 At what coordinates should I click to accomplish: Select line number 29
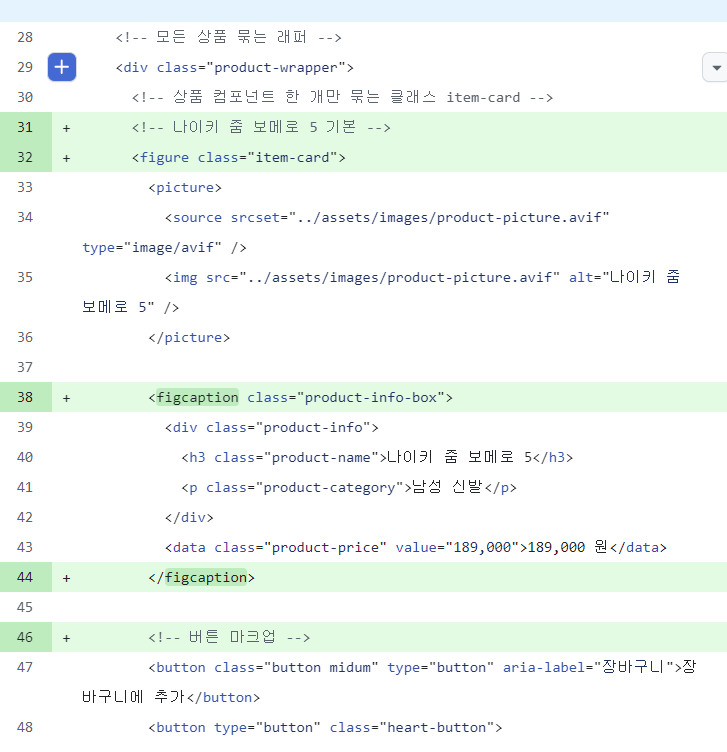tap(25, 67)
